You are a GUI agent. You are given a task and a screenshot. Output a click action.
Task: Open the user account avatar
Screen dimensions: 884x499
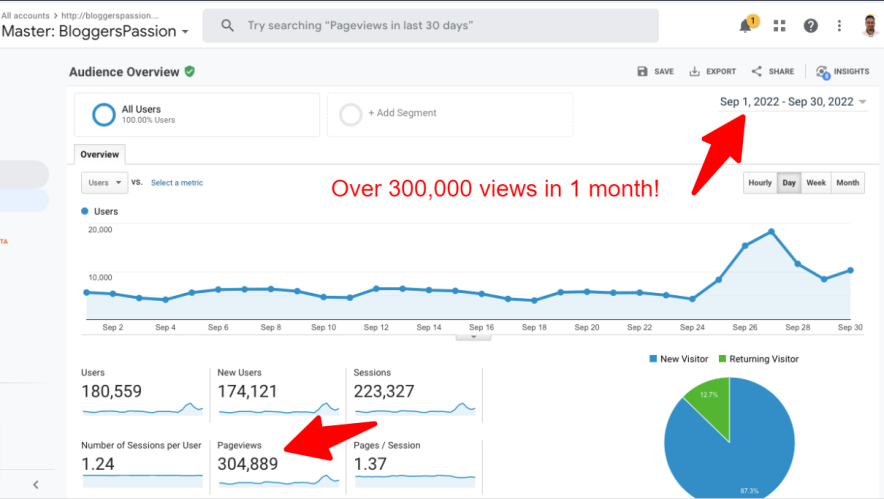(x=870, y=25)
